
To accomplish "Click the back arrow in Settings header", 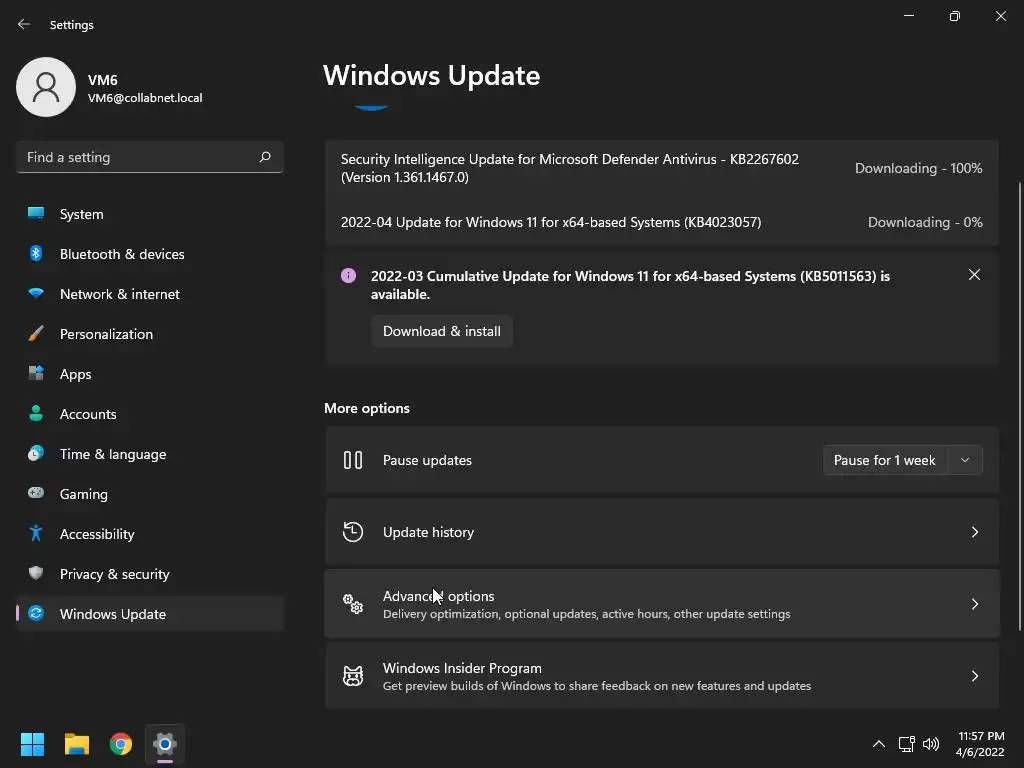I will pyautogui.click(x=24, y=24).
